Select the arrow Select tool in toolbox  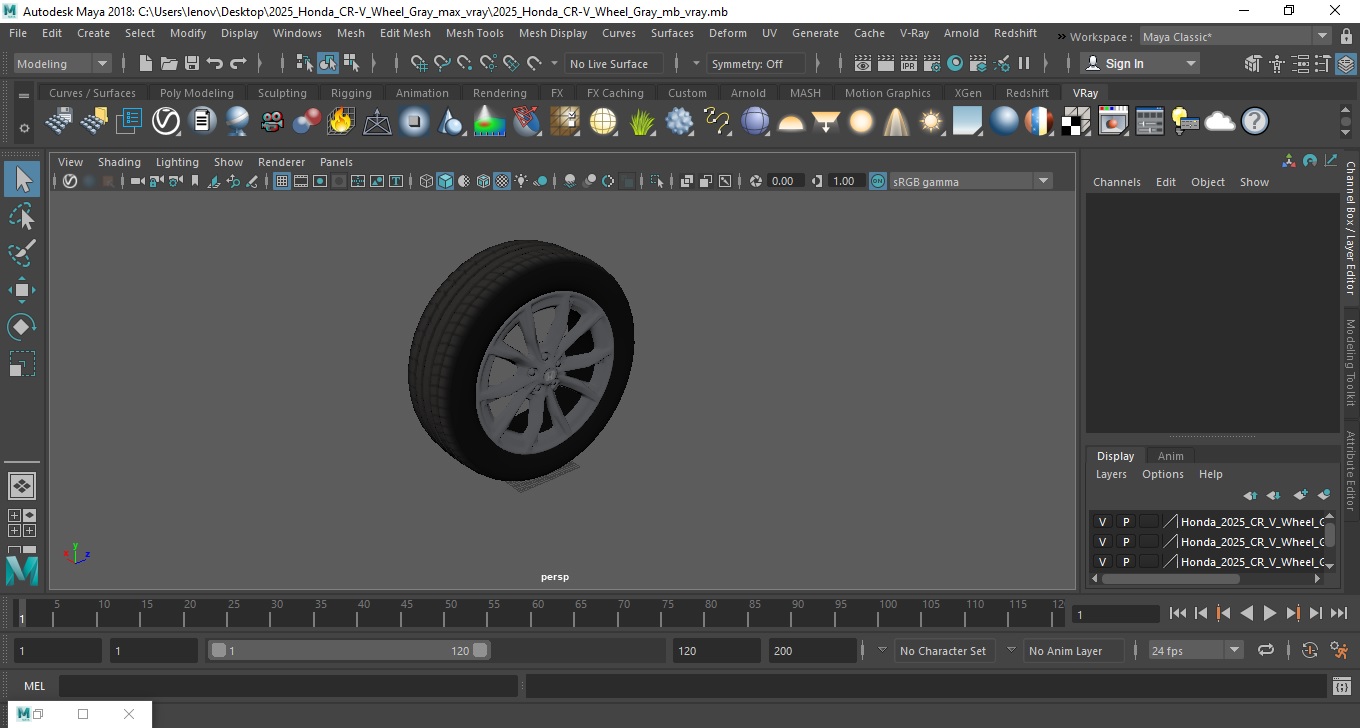(x=22, y=180)
